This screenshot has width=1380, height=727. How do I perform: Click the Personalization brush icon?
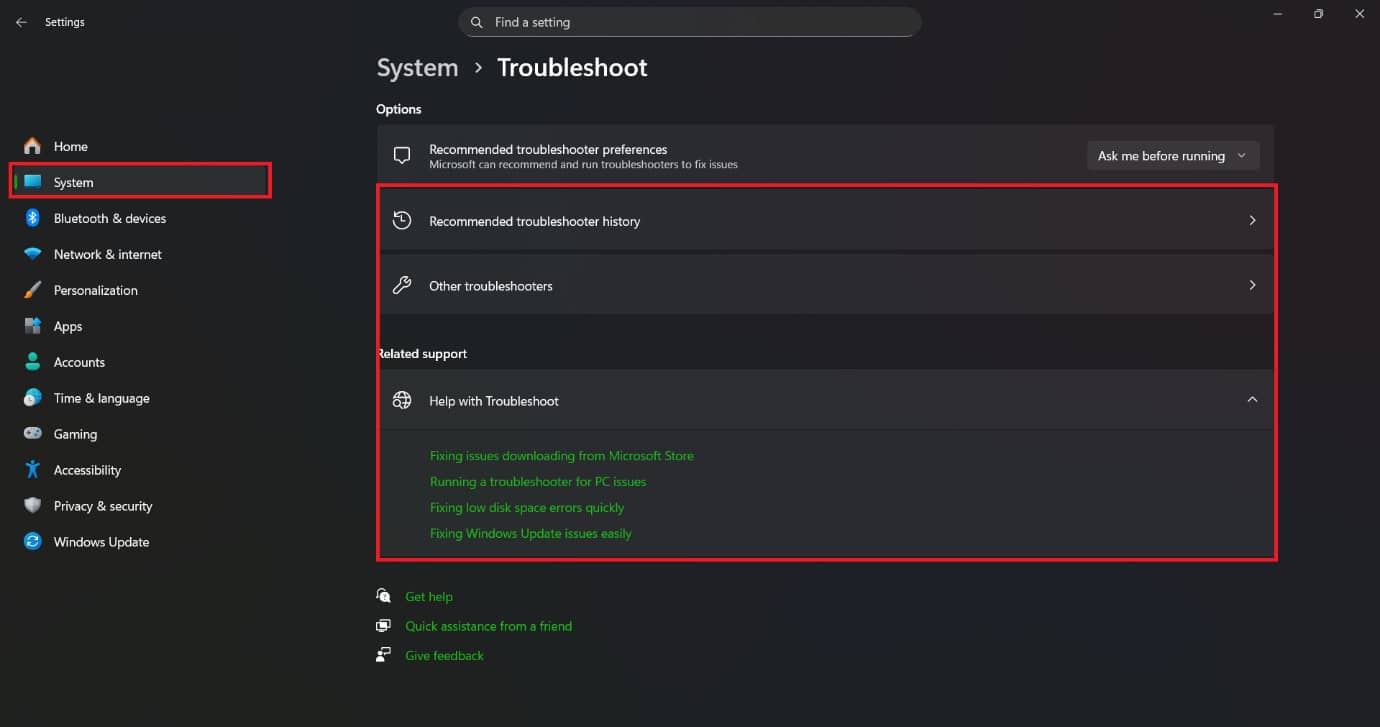click(32, 290)
